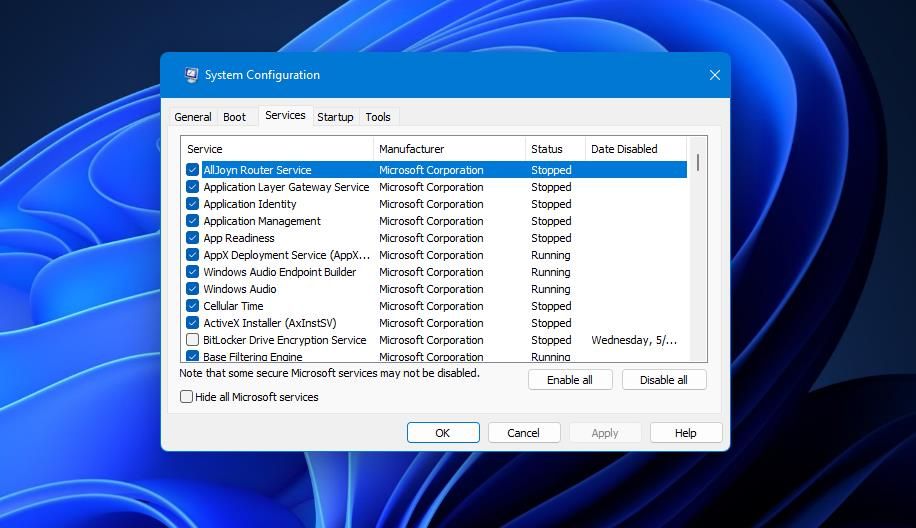The width and height of the screenshot is (916, 528).
Task: Select the AppX Deployment Service name
Action: pyautogui.click(x=286, y=255)
